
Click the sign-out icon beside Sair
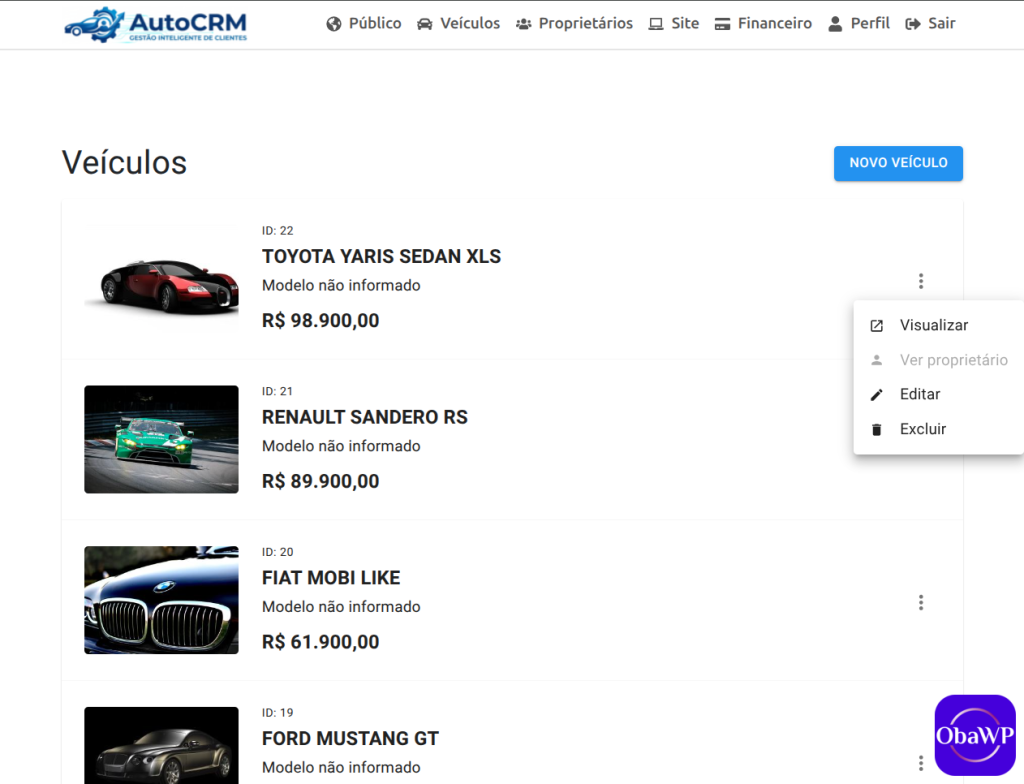[x=912, y=24]
